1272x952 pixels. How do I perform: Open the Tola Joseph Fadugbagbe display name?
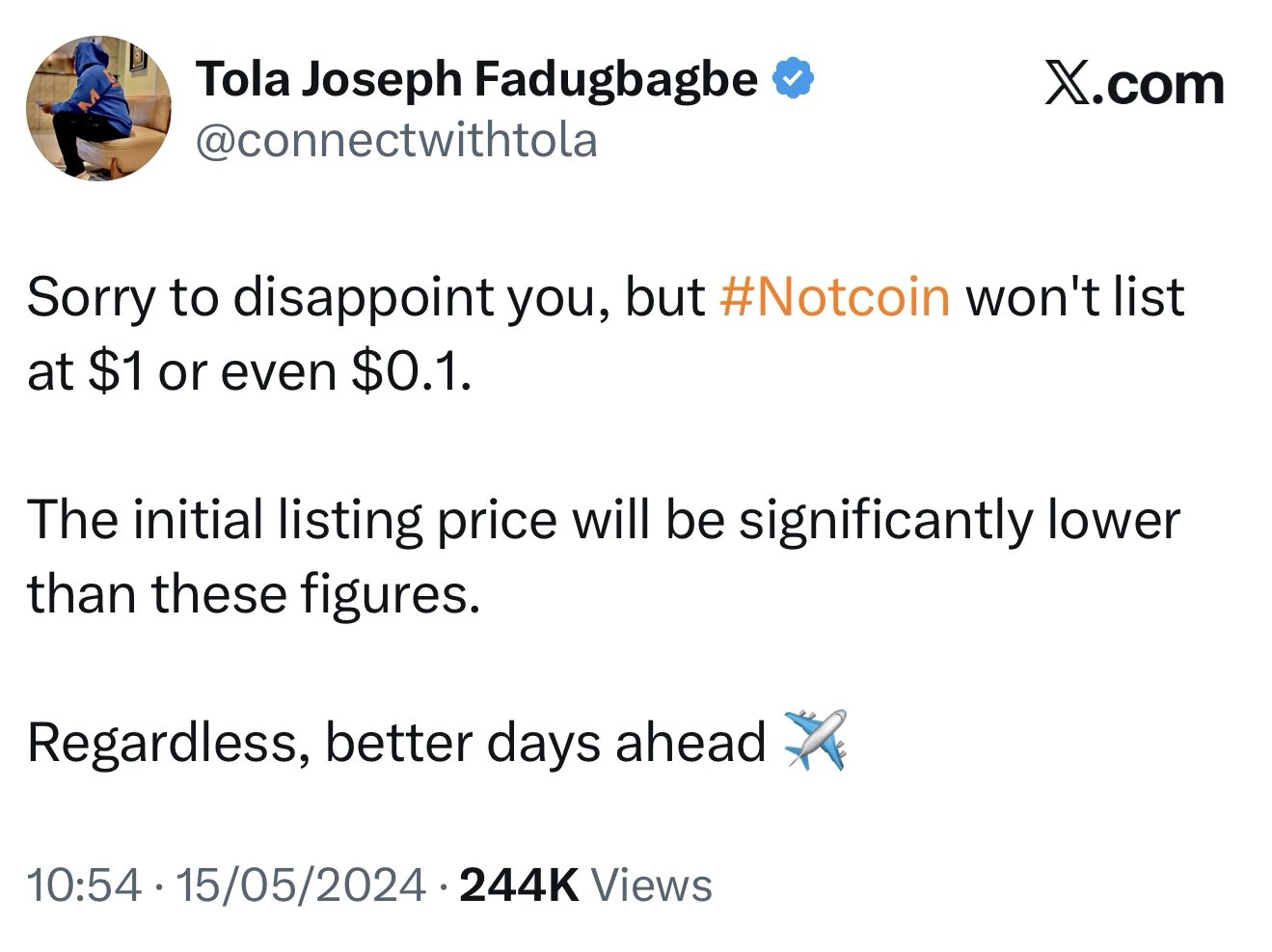(x=477, y=79)
